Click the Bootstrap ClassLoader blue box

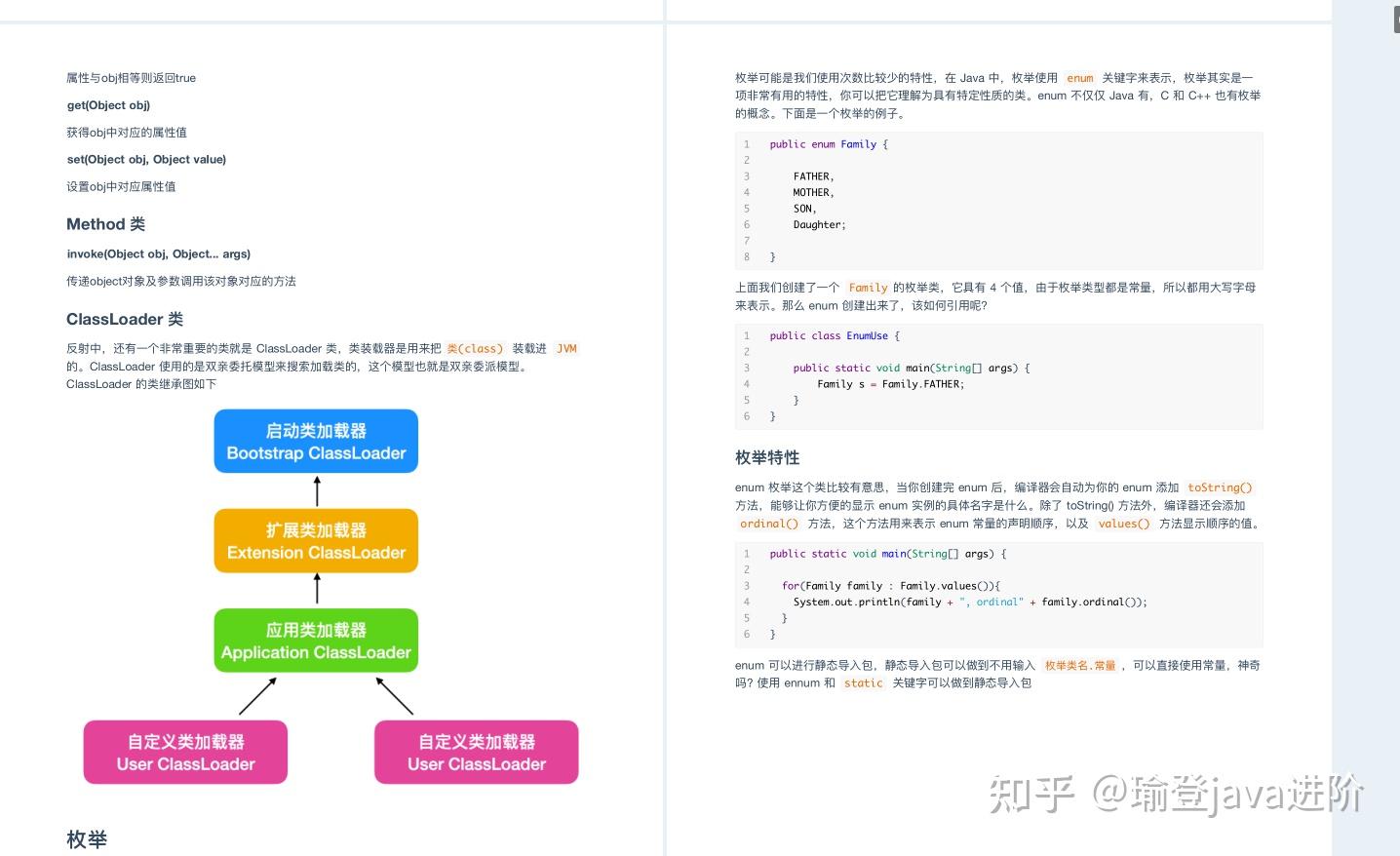(315, 441)
